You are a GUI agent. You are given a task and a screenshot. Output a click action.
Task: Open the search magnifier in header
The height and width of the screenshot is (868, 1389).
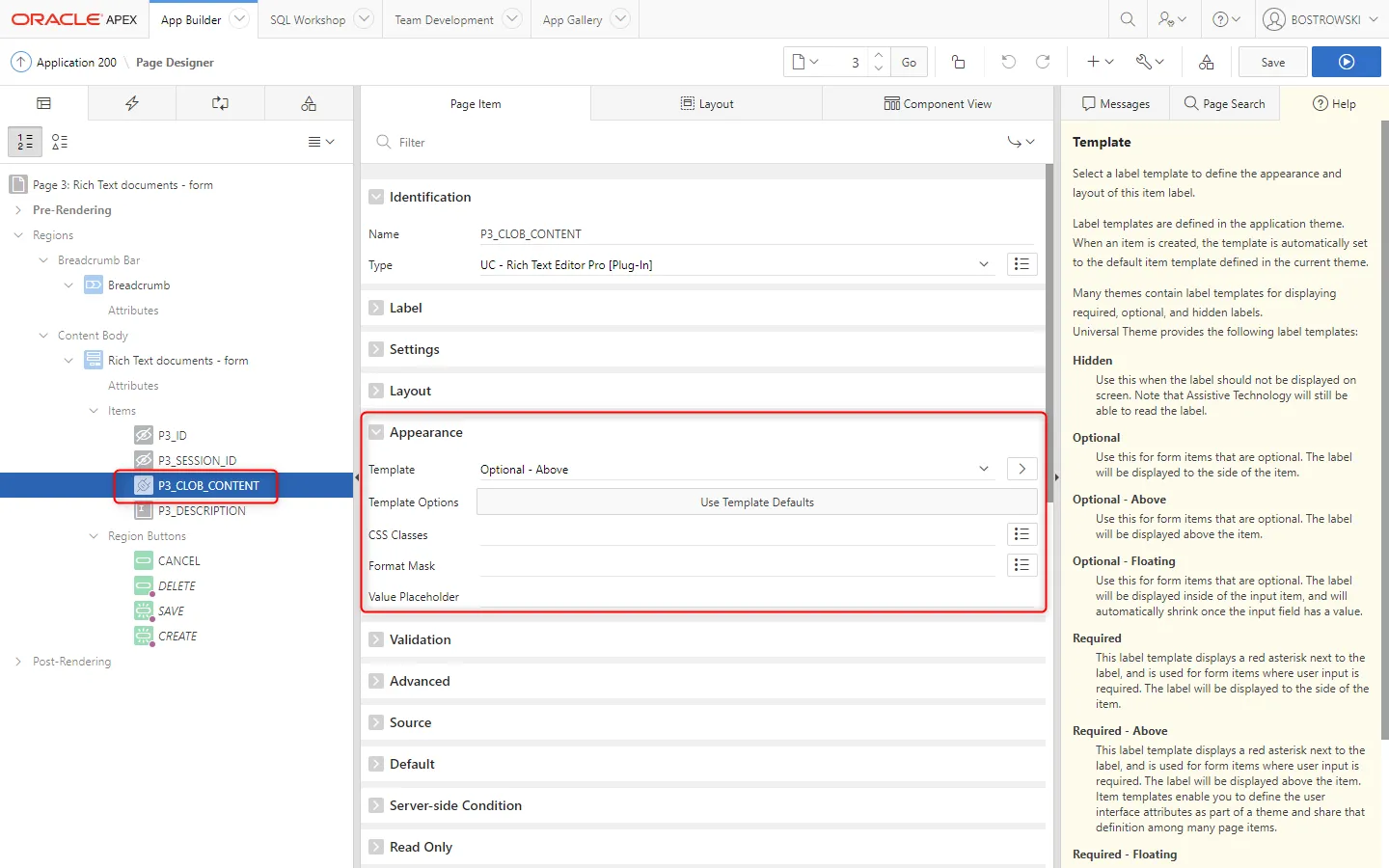pos(1127,19)
